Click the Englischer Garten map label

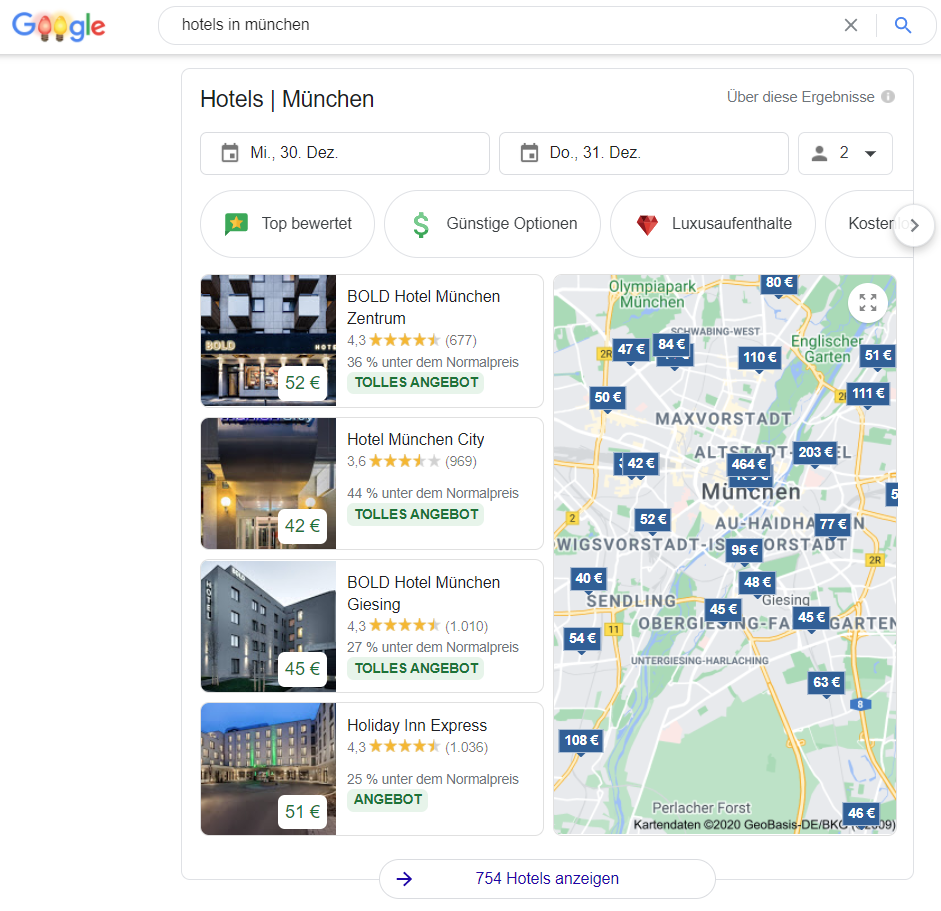click(827, 349)
